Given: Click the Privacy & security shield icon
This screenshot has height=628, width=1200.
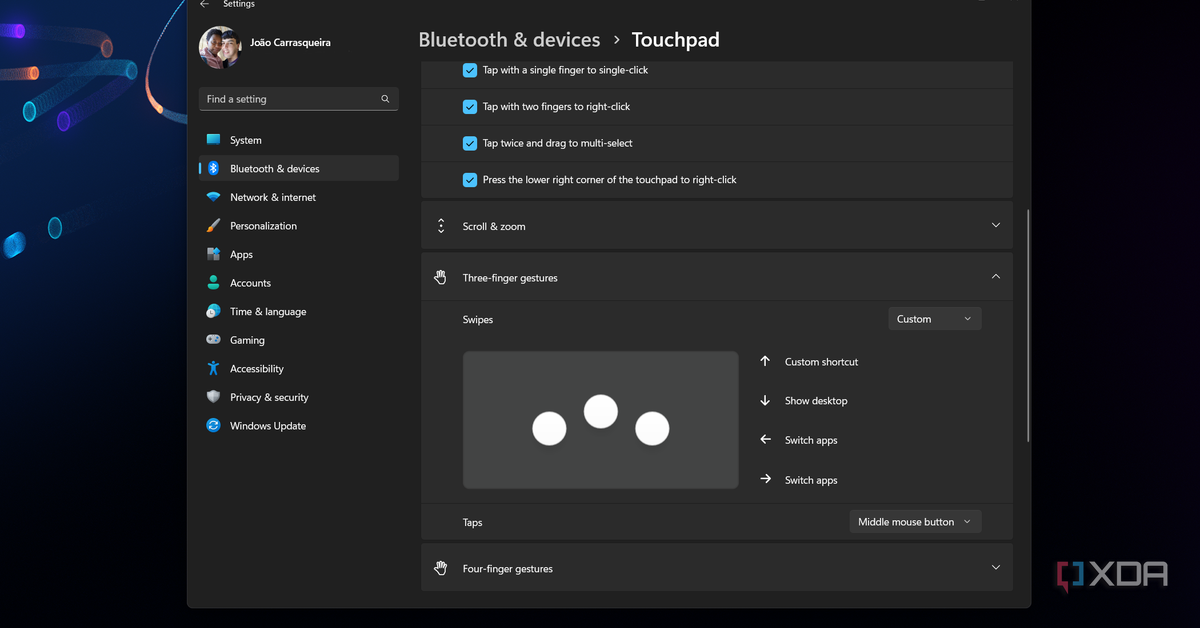Looking at the screenshot, I should click(x=213, y=397).
